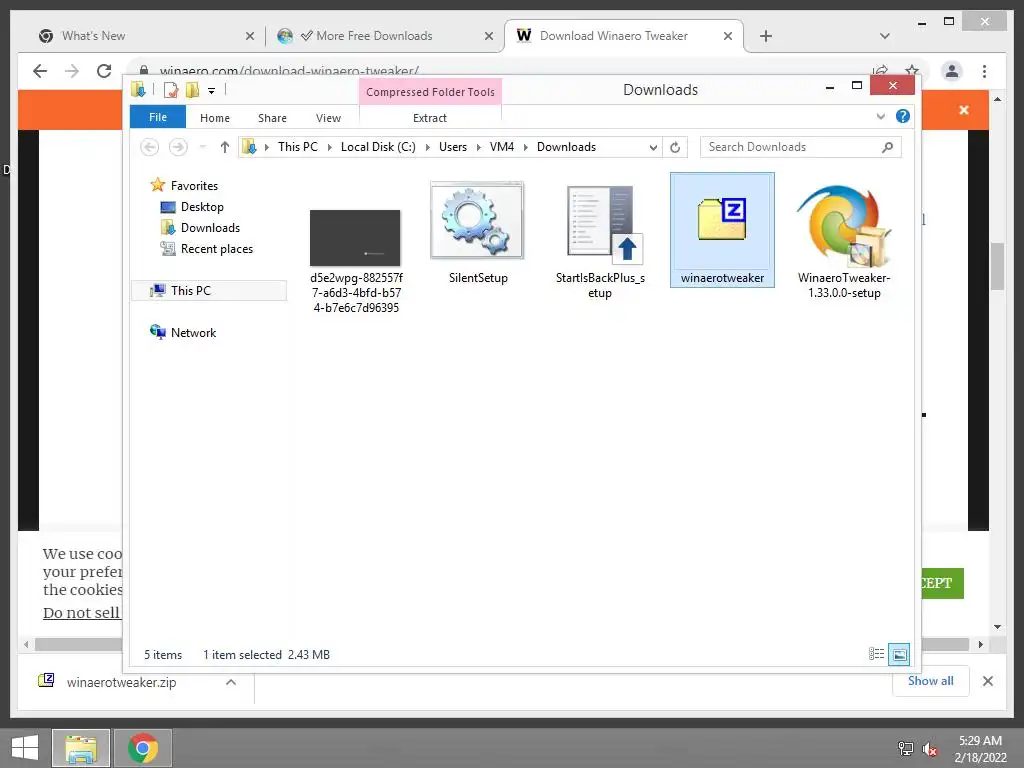Image resolution: width=1024 pixels, height=768 pixels.
Task: Switch to Details view icon
Action: coord(876,654)
